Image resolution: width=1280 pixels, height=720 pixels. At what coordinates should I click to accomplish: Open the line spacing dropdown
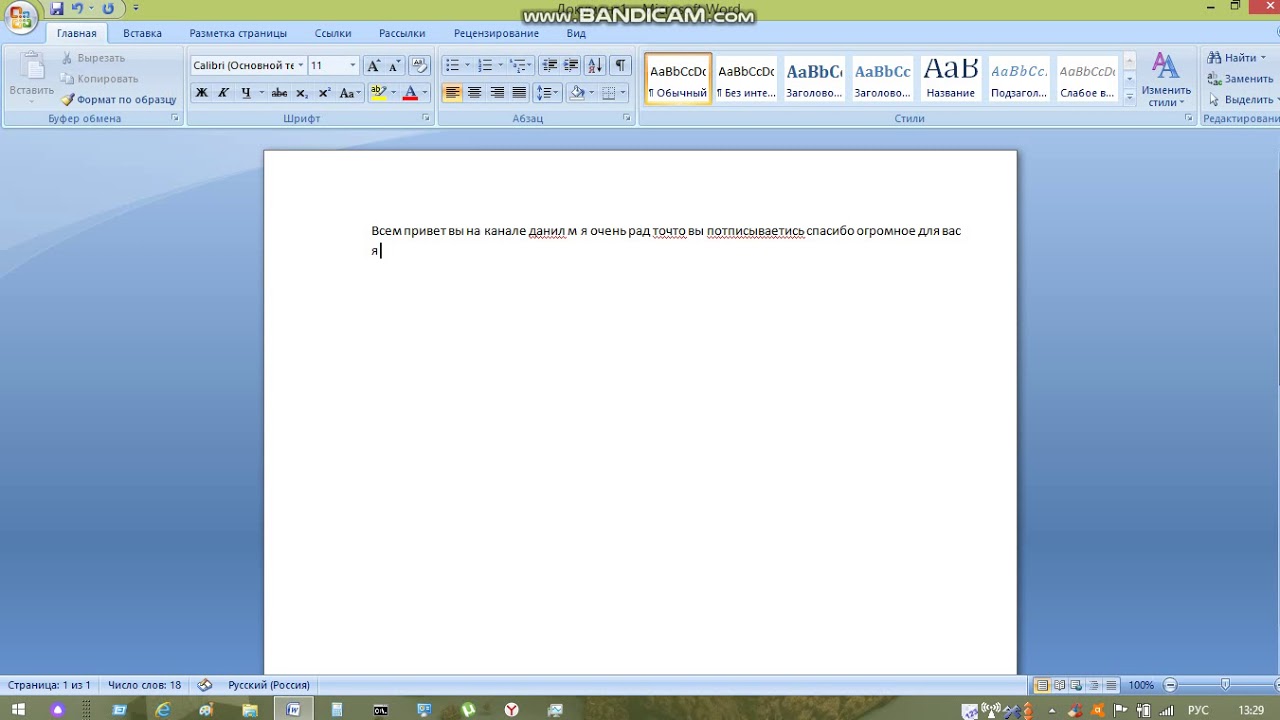click(547, 93)
